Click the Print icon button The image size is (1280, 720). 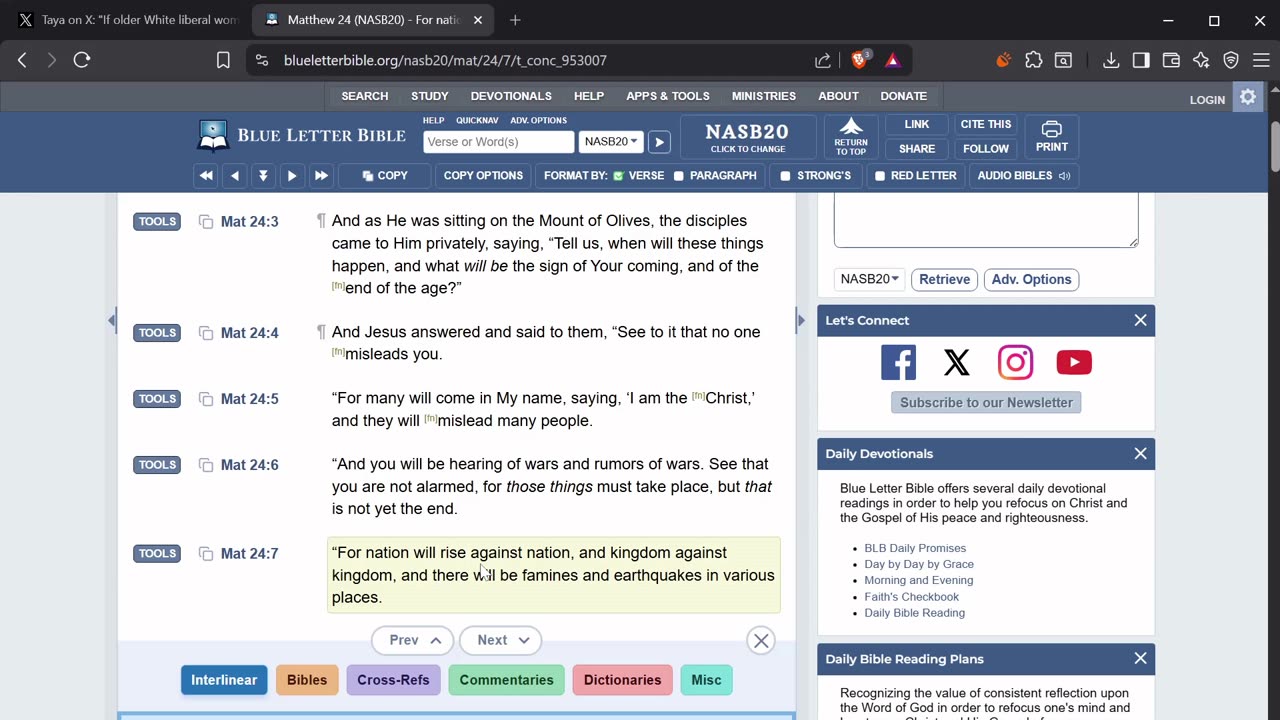point(1051,137)
